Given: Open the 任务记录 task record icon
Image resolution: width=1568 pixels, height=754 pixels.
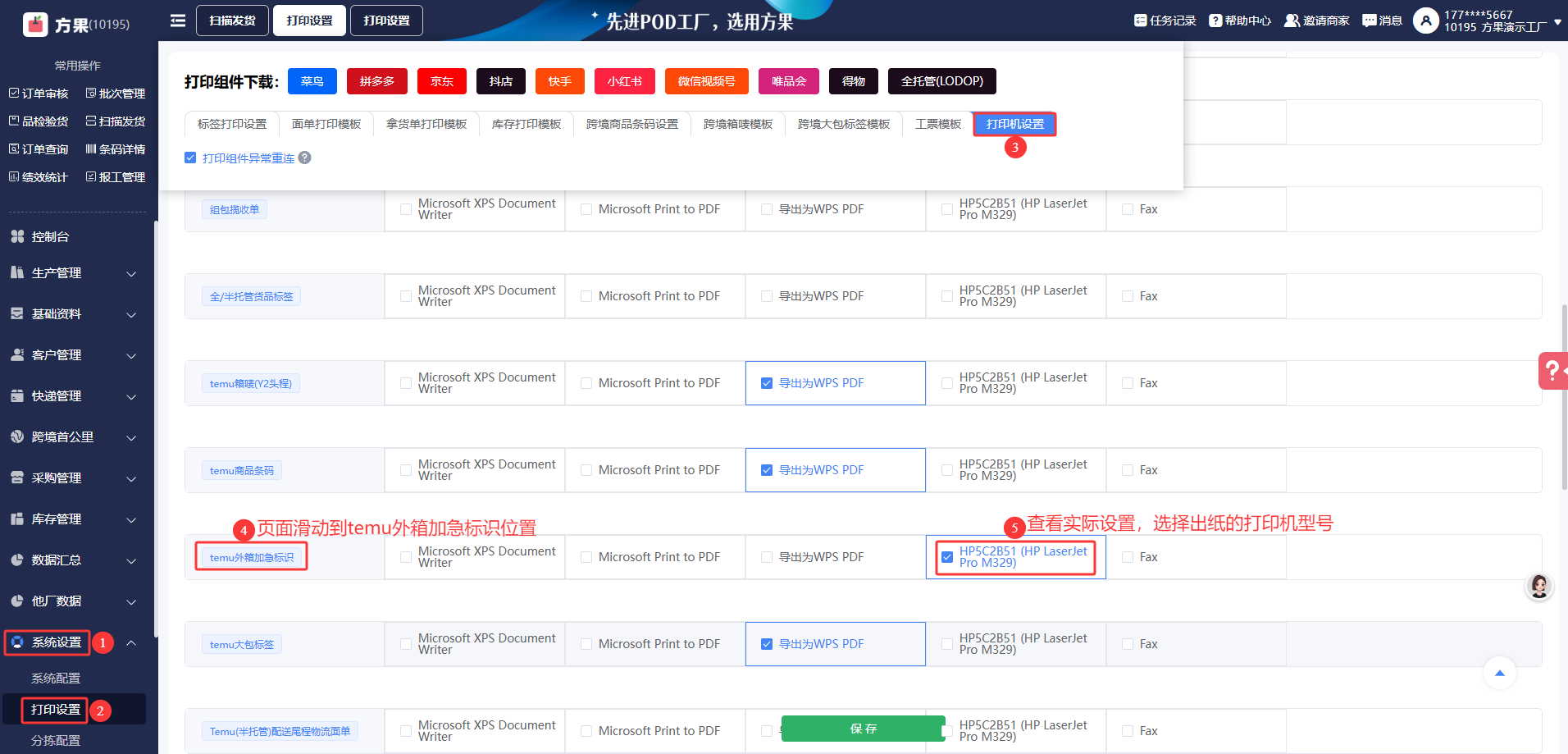Looking at the screenshot, I should point(1140,21).
